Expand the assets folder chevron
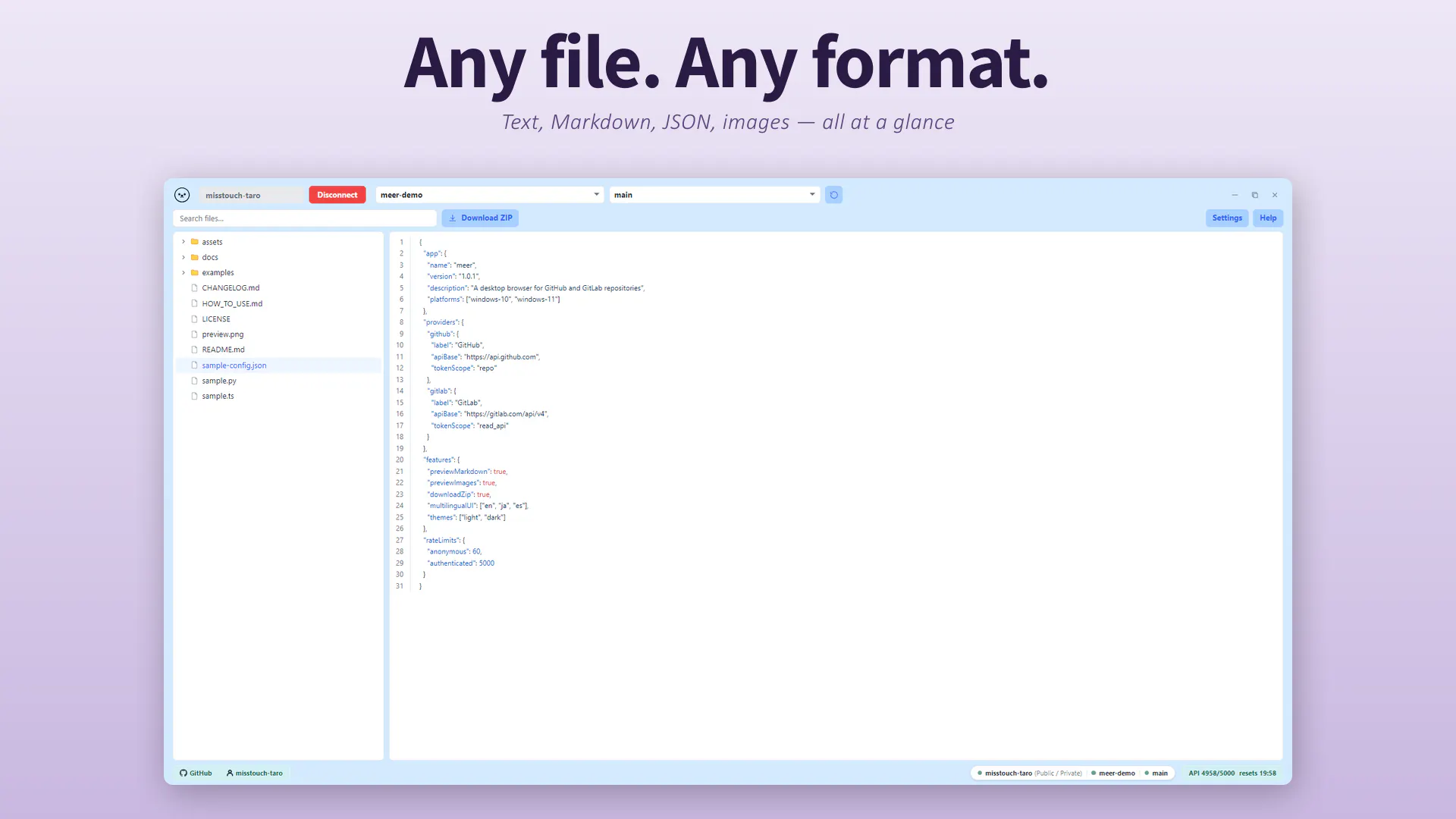The height and width of the screenshot is (819, 1456). click(x=184, y=242)
